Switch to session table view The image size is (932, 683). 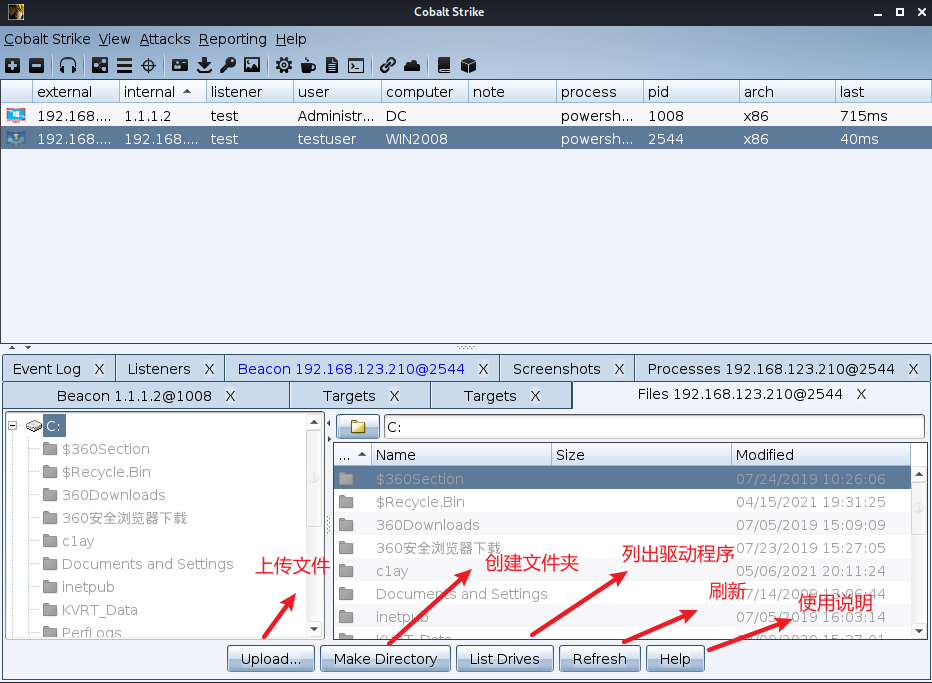pyautogui.click(x=124, y=65)
